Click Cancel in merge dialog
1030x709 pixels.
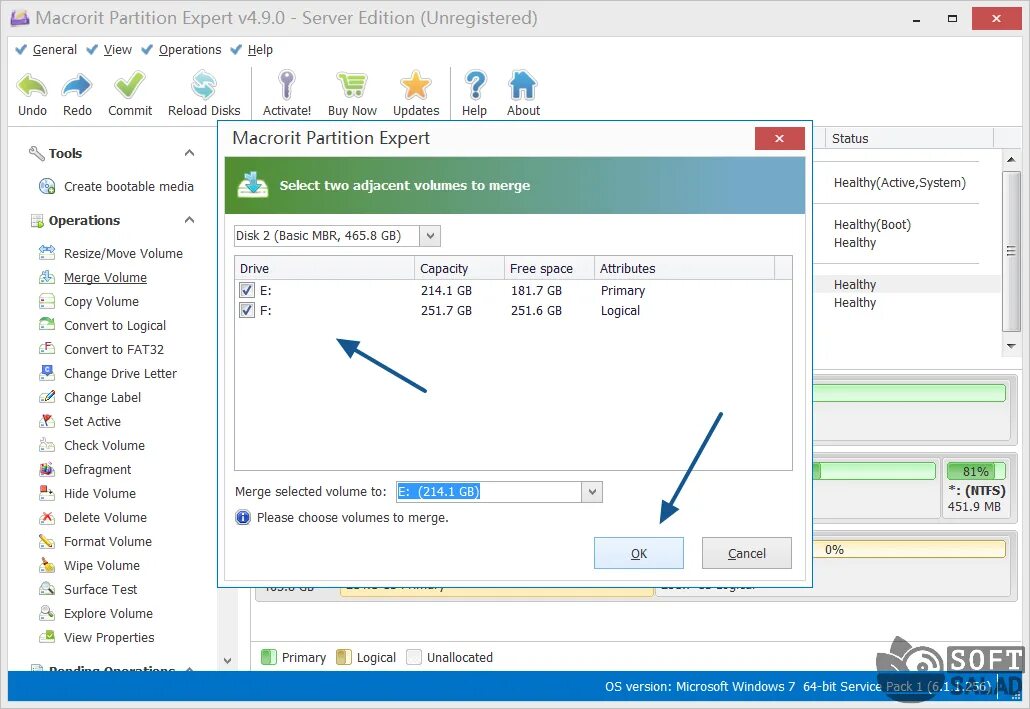746,553
